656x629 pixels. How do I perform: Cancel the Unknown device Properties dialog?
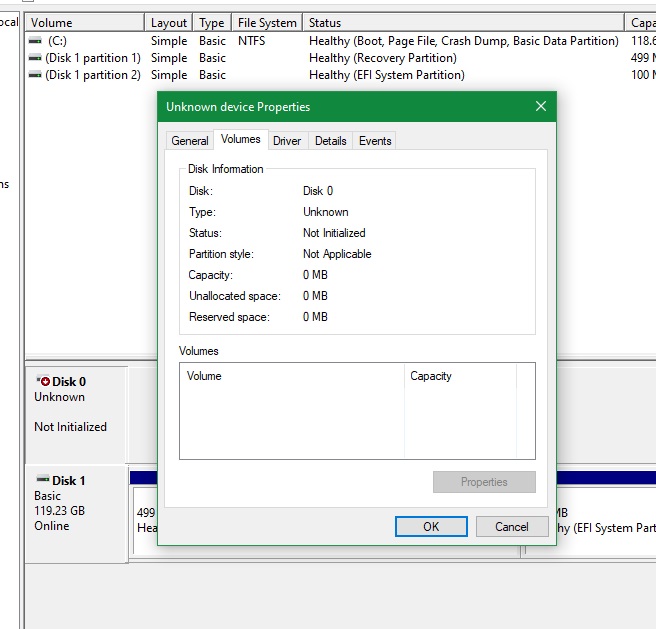point(512,526)
